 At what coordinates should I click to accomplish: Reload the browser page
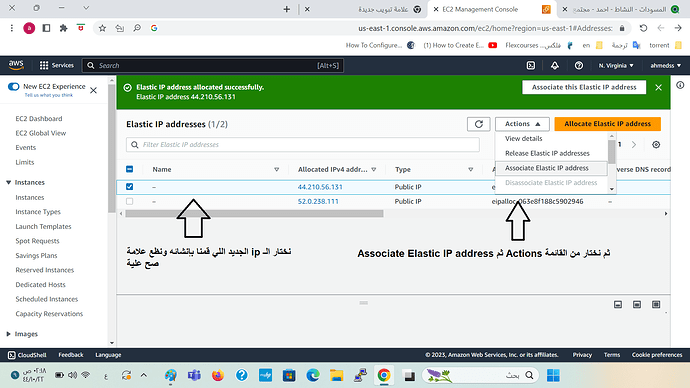point(643,28)
